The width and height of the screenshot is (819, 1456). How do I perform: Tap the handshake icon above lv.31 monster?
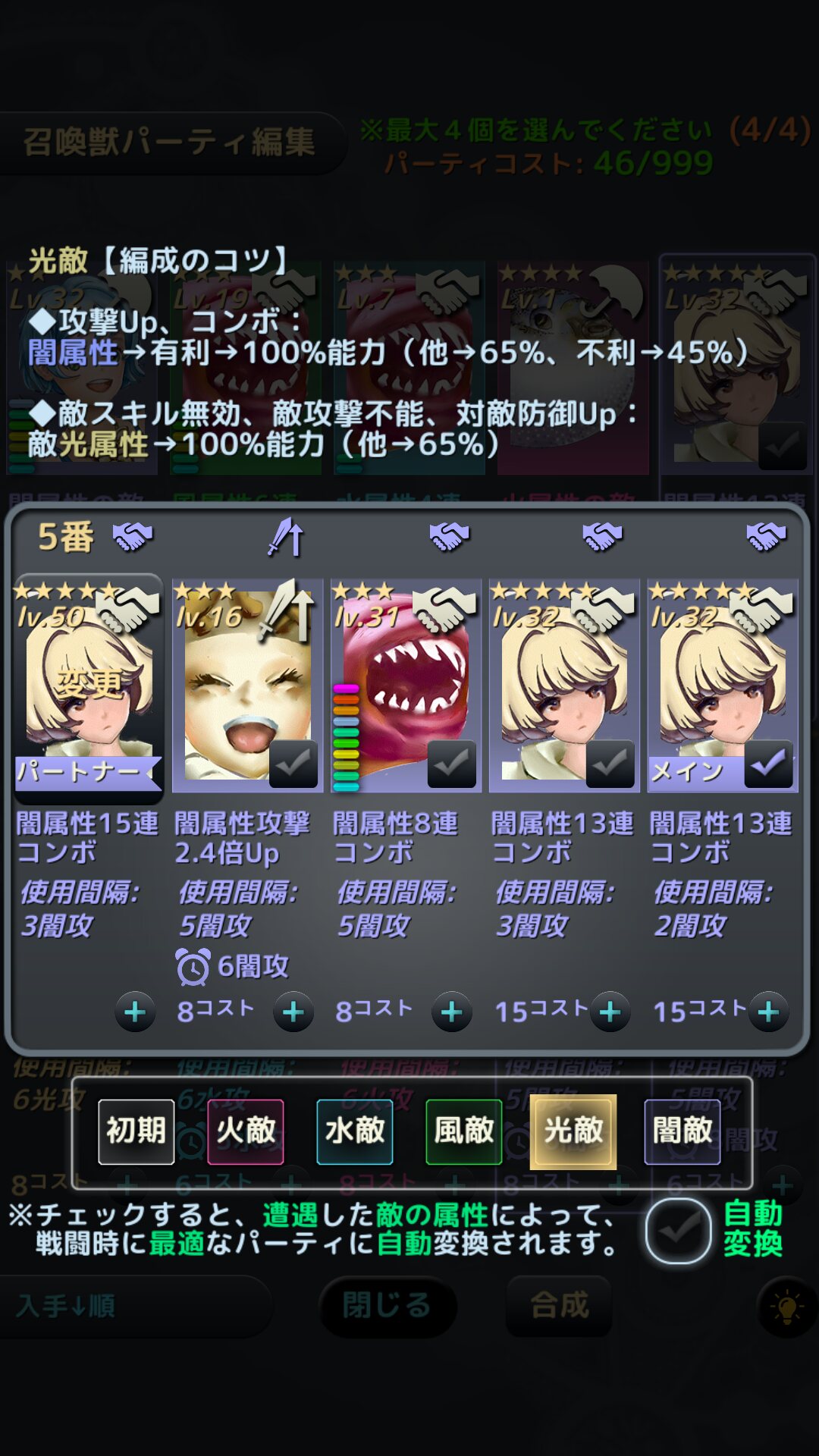coord(449,537)
